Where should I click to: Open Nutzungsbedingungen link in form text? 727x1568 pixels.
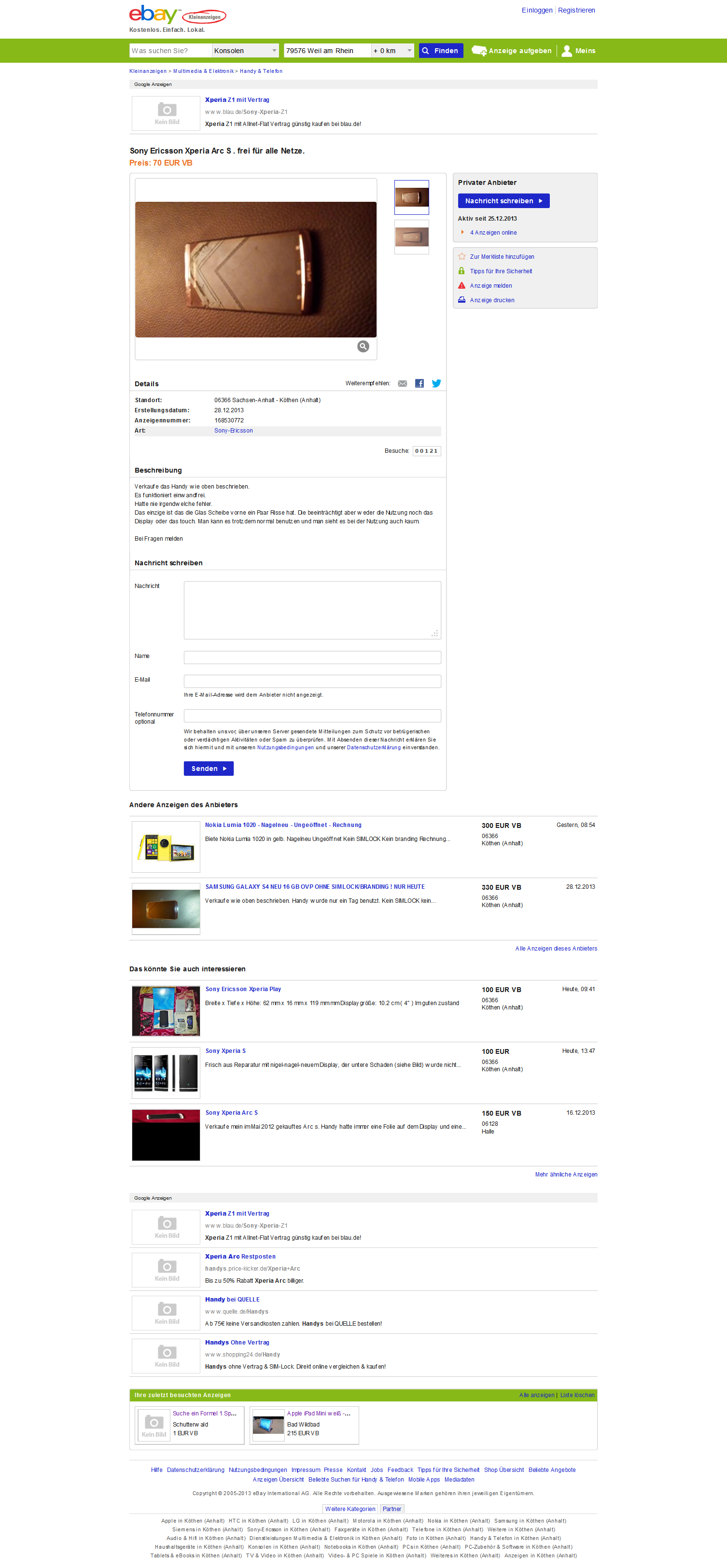point(286,747)
